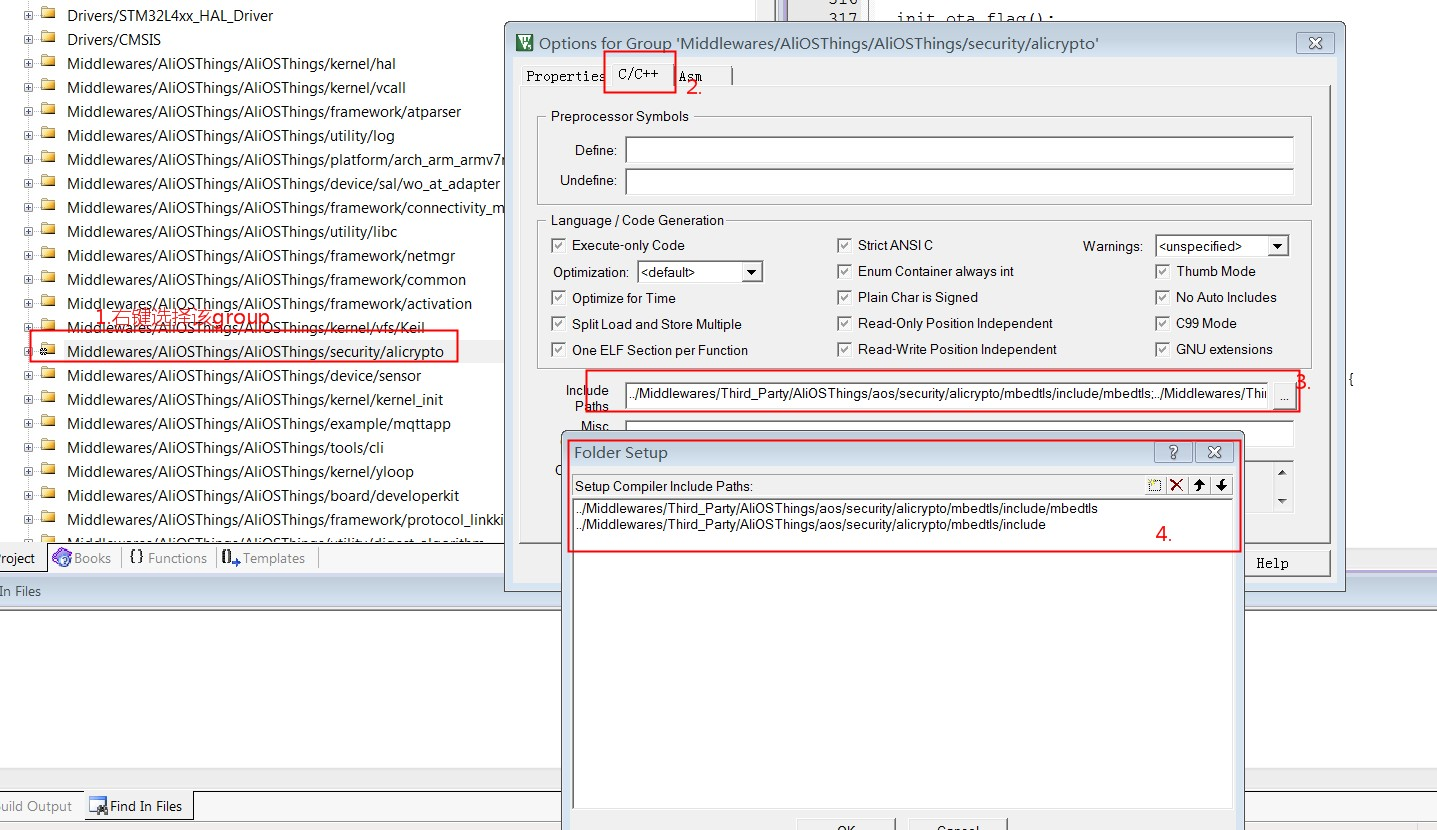Image resolution: width=1437 pixels, height=830 pixels.
Task: Click the browse button next to Include Paths
Action: (1285, 396)
